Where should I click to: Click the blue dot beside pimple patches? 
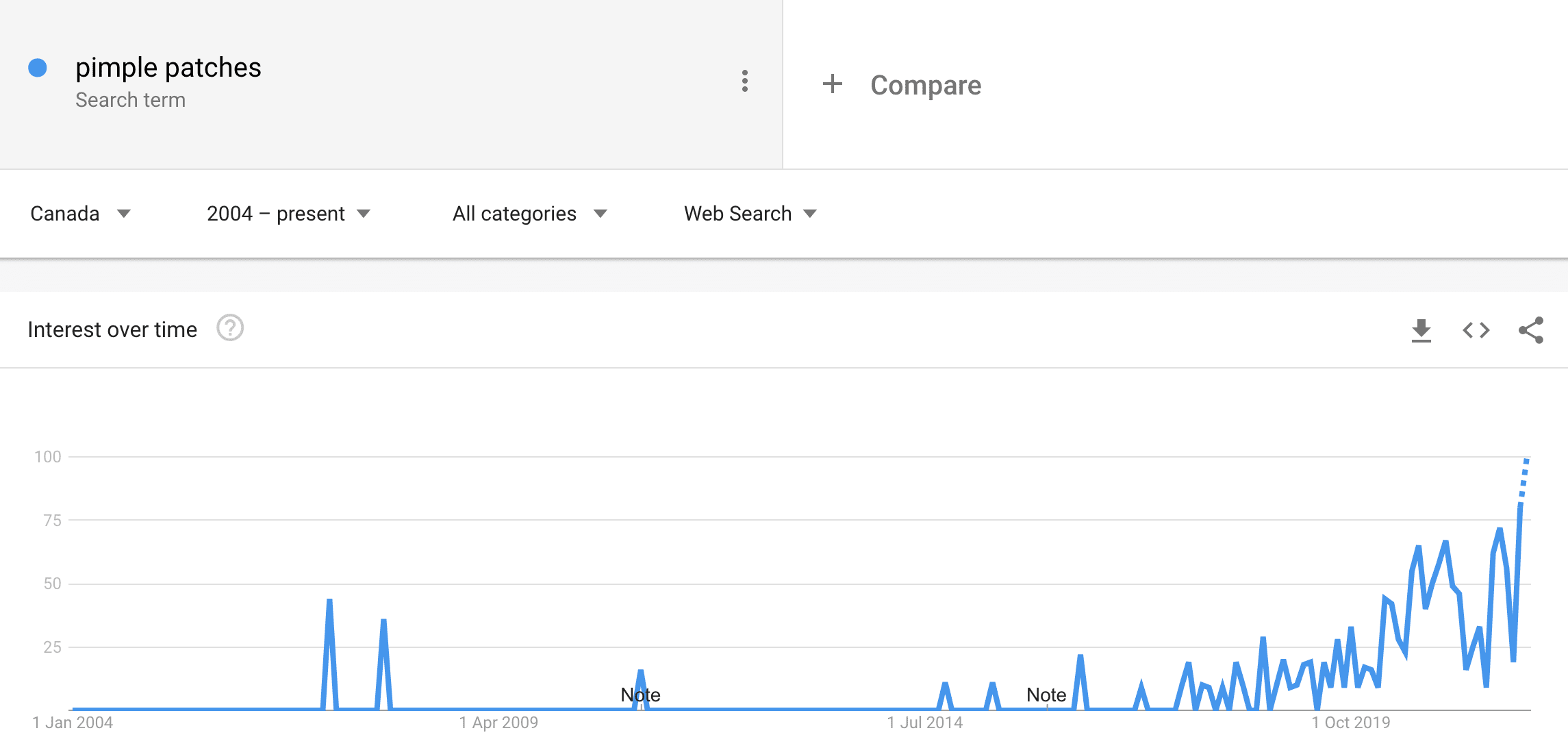[38, 68]
